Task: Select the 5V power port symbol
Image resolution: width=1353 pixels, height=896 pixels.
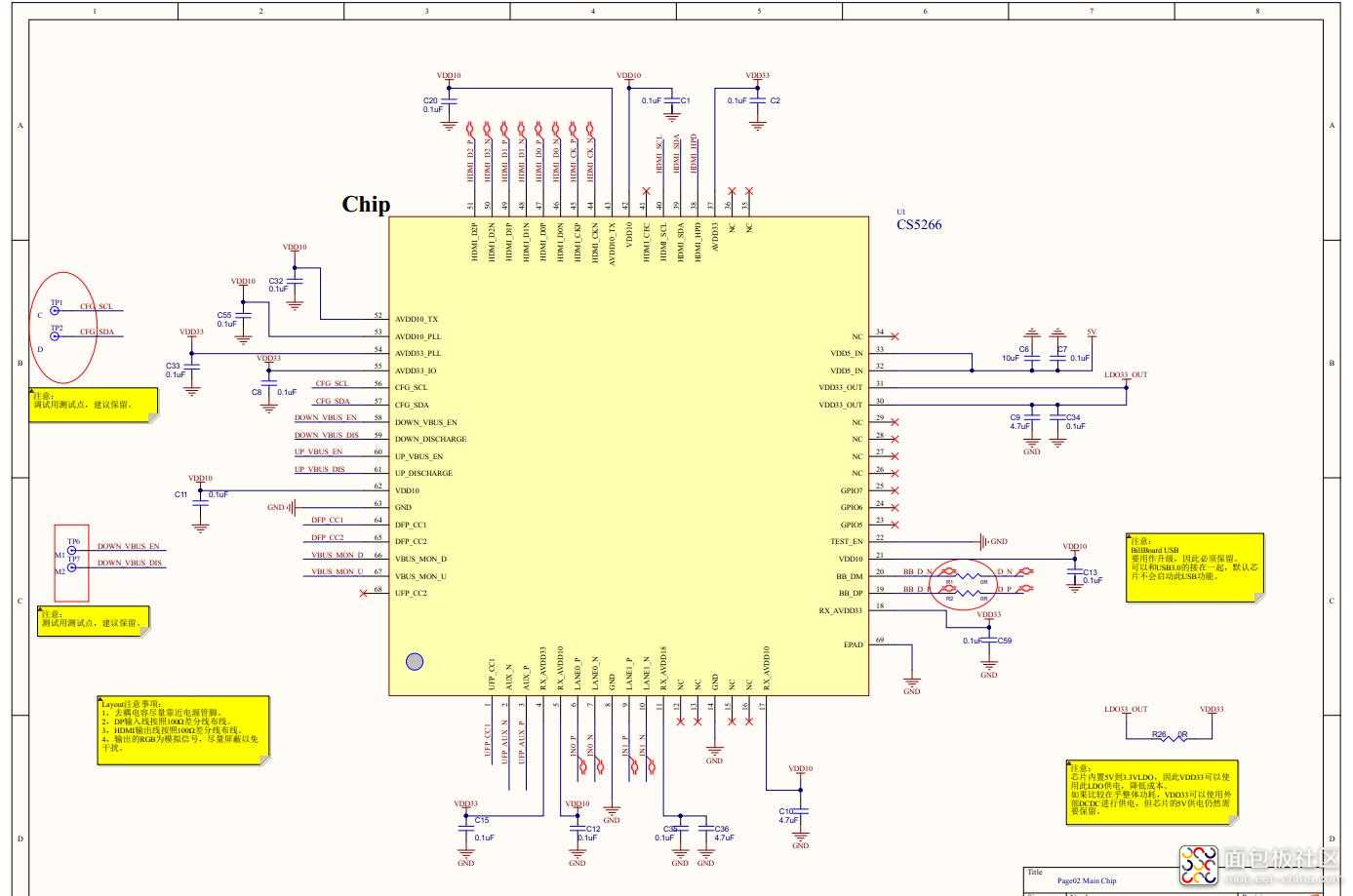Action: point(1092,335)
